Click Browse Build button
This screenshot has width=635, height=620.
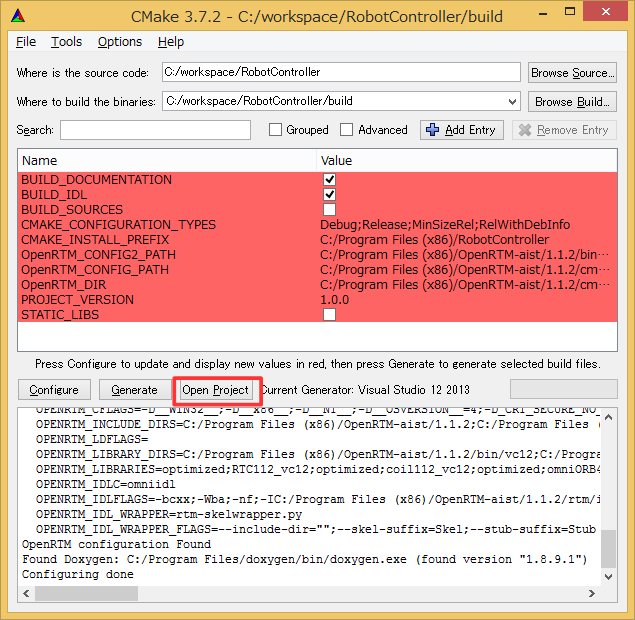point(571,101)
